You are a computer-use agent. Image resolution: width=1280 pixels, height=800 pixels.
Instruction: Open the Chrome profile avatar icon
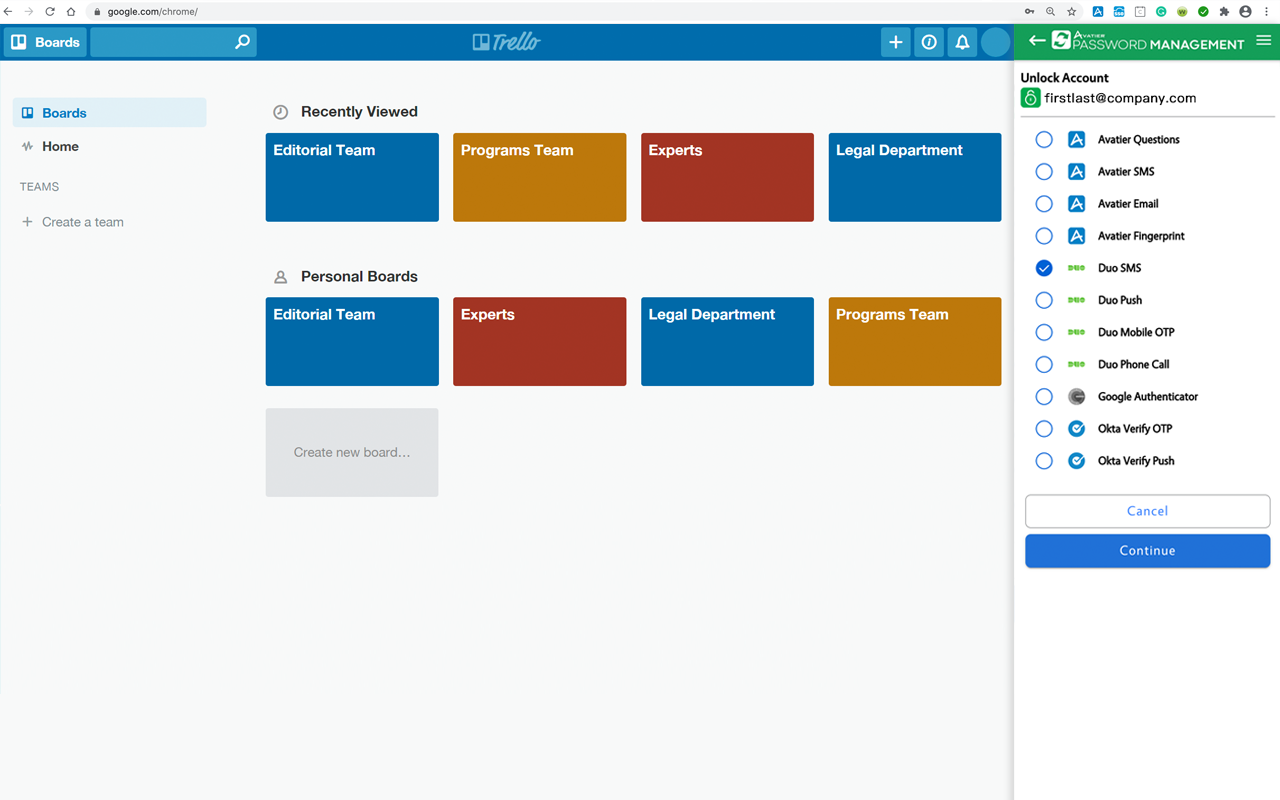(1245, 12)
